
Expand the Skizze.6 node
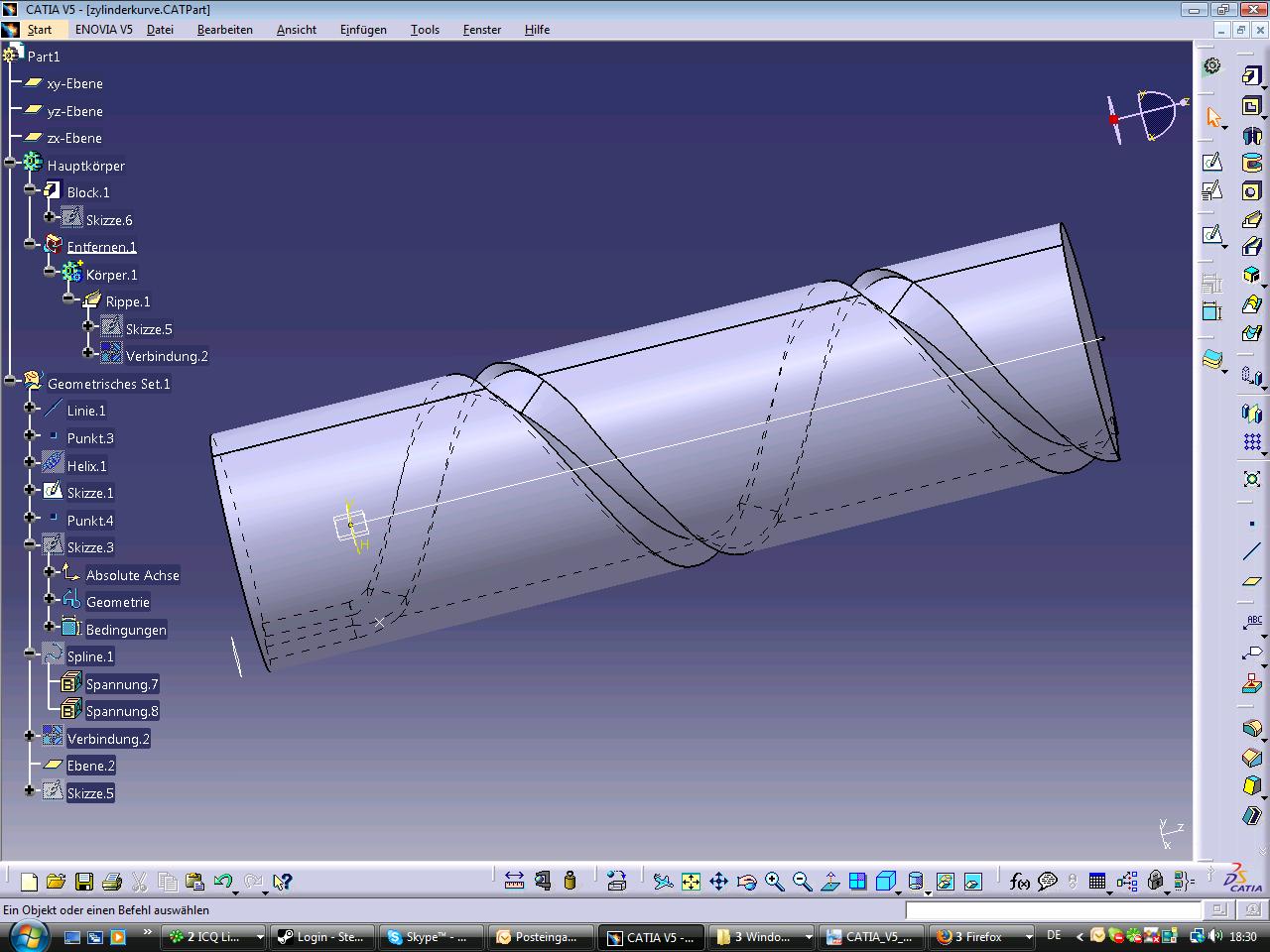click(50, 216)
